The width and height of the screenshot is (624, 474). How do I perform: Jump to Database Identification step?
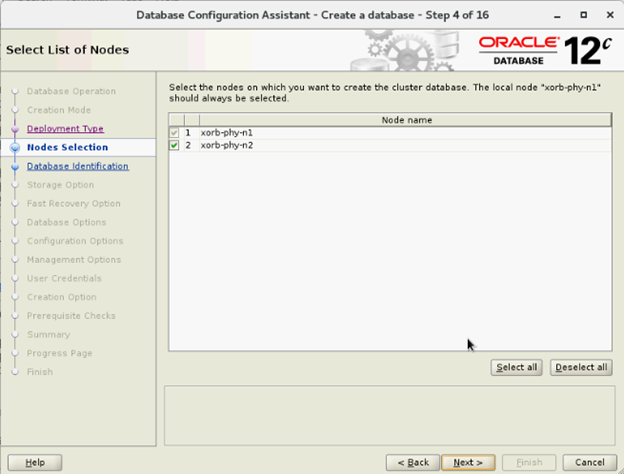coord(78,166)
